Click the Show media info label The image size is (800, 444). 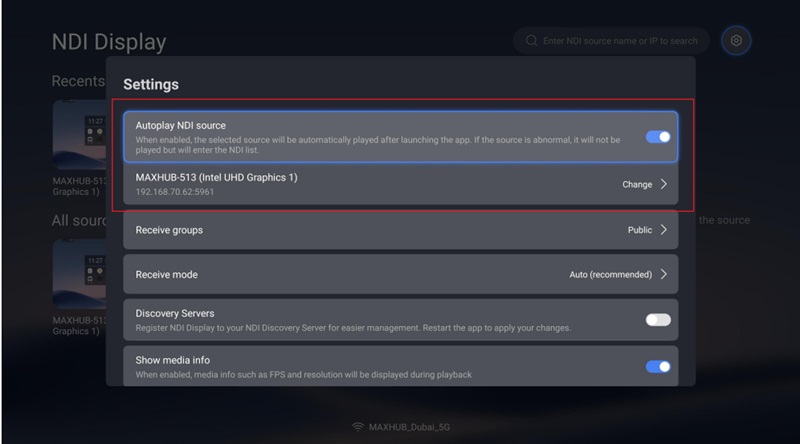pyautogui.click(x=172, y=359)
